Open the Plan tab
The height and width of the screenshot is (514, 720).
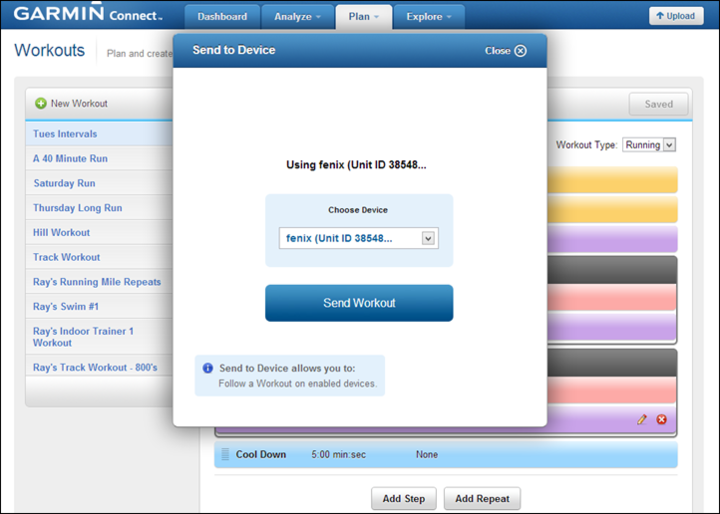363,17
